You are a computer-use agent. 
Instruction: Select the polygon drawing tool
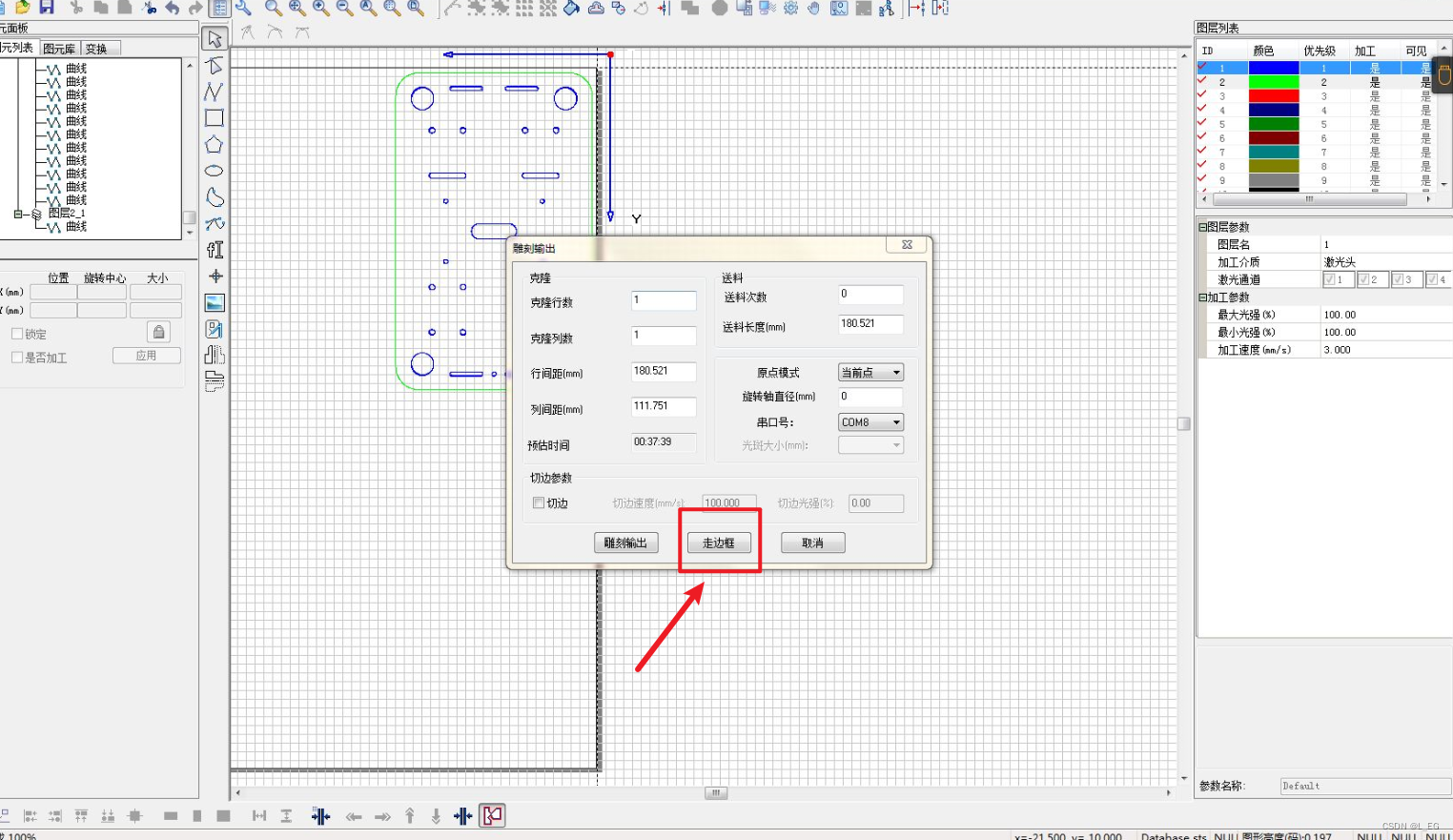[215, 145]
